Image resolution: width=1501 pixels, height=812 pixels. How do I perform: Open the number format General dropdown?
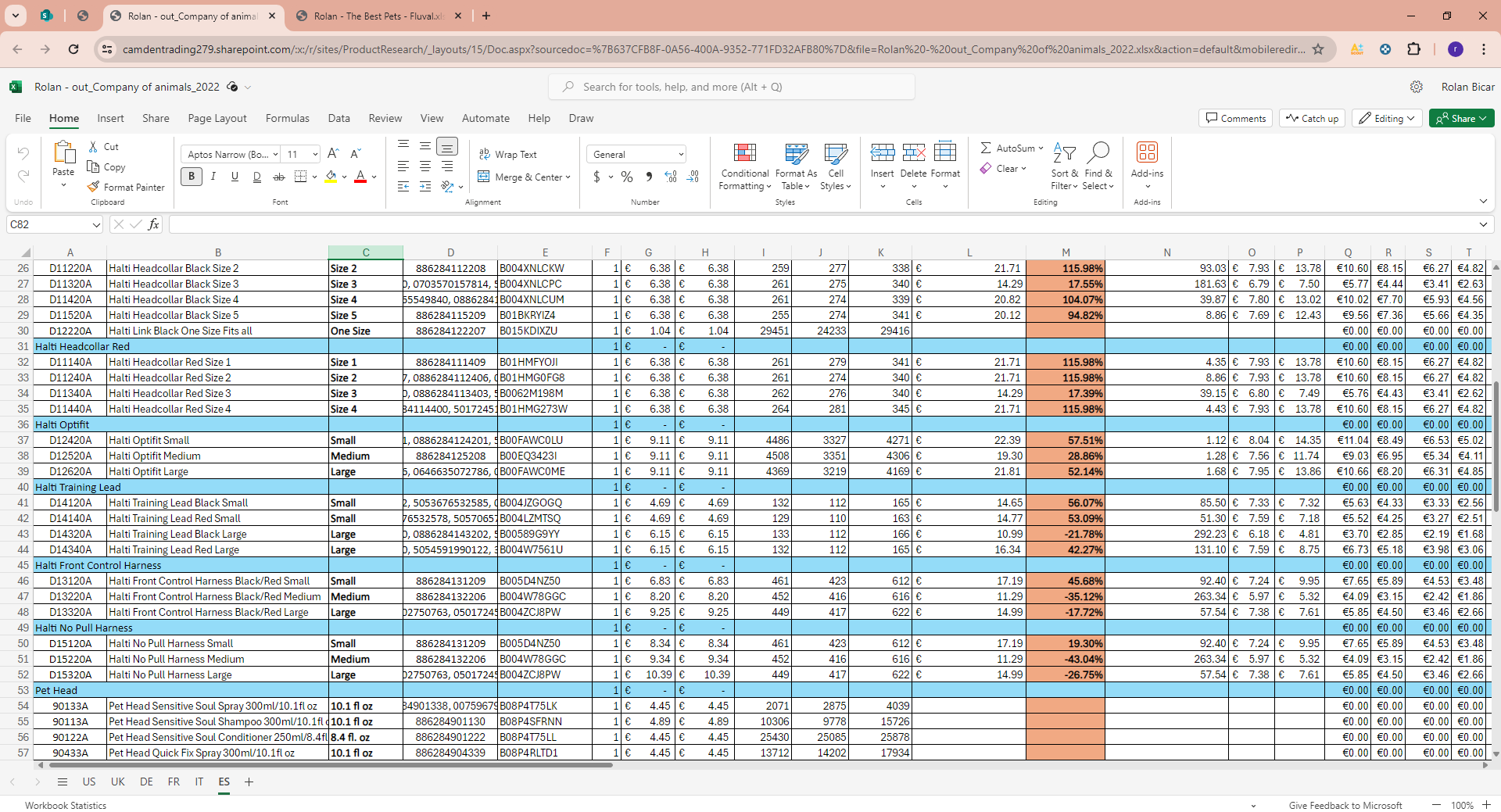pyautogui.click(x=637, y=155)
